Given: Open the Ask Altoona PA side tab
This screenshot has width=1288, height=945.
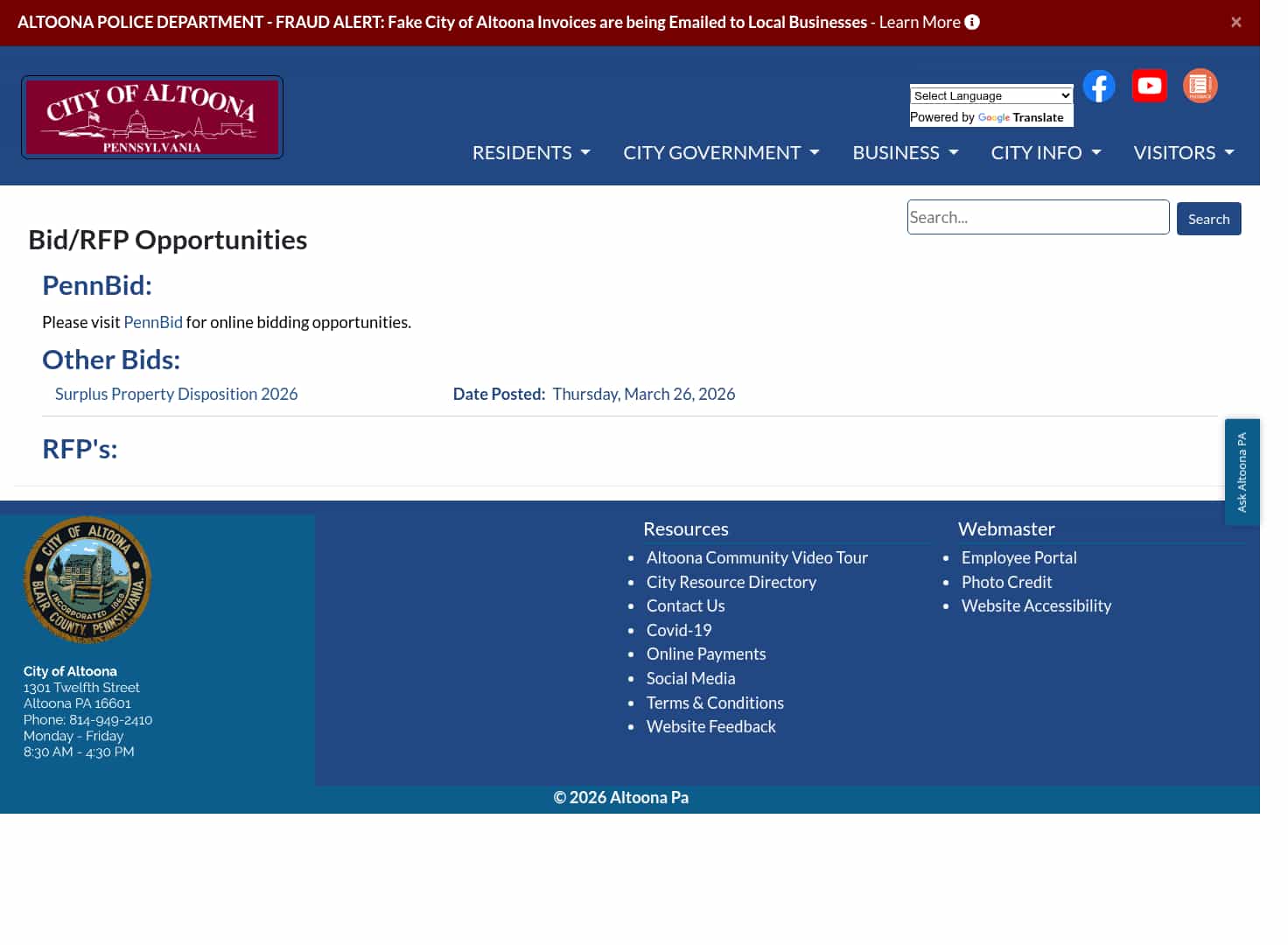Looking at the screenshot, I should [1242, 472].
